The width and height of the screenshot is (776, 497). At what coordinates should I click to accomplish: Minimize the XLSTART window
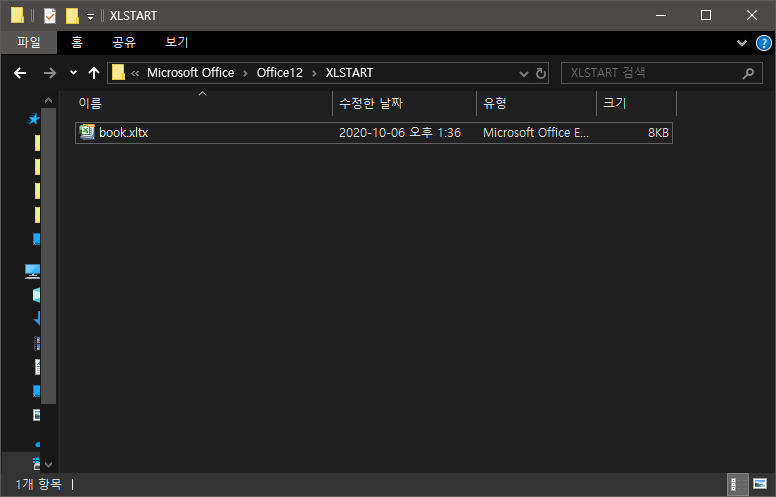coord(661,15)
